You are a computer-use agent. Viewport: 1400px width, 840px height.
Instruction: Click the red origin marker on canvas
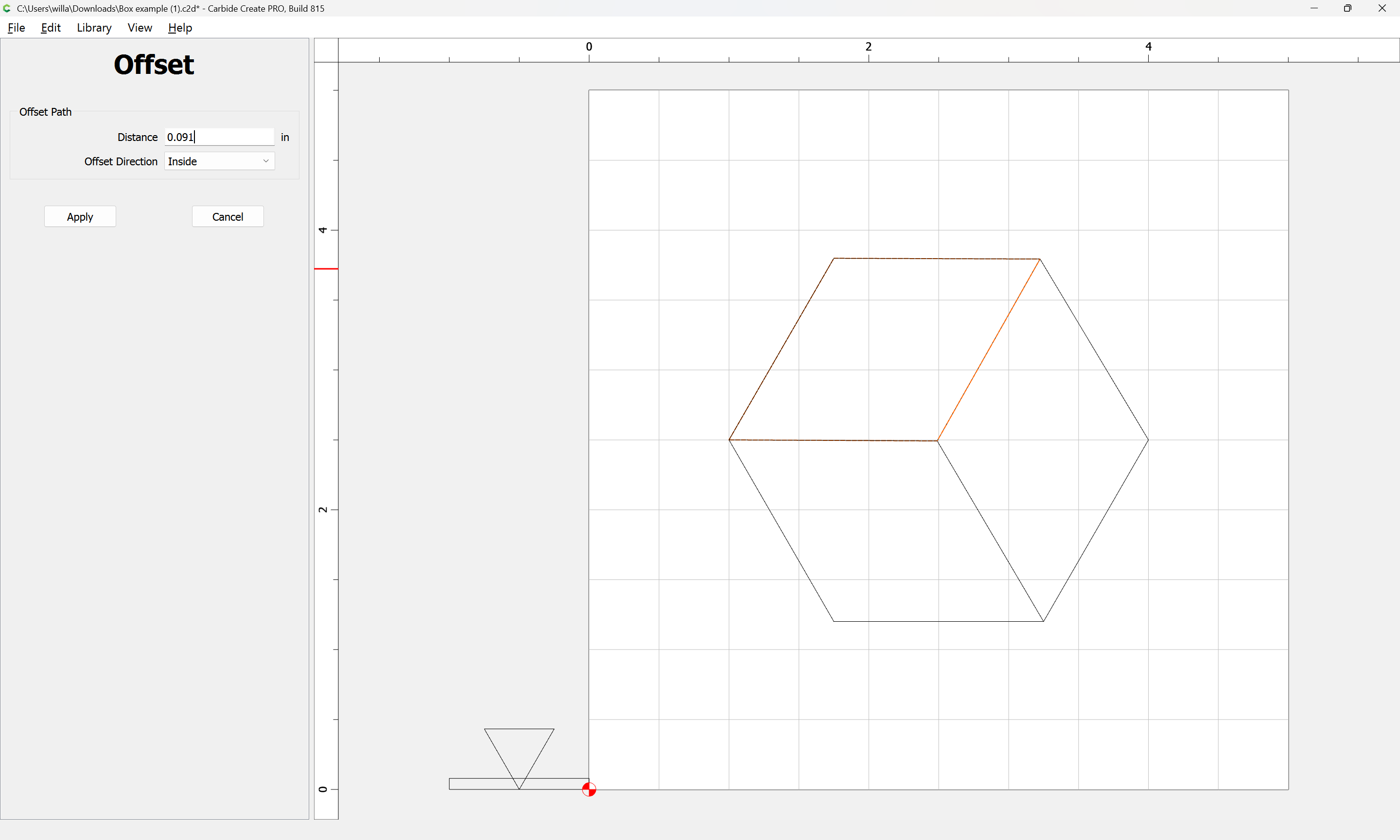[x=589, y=789]
